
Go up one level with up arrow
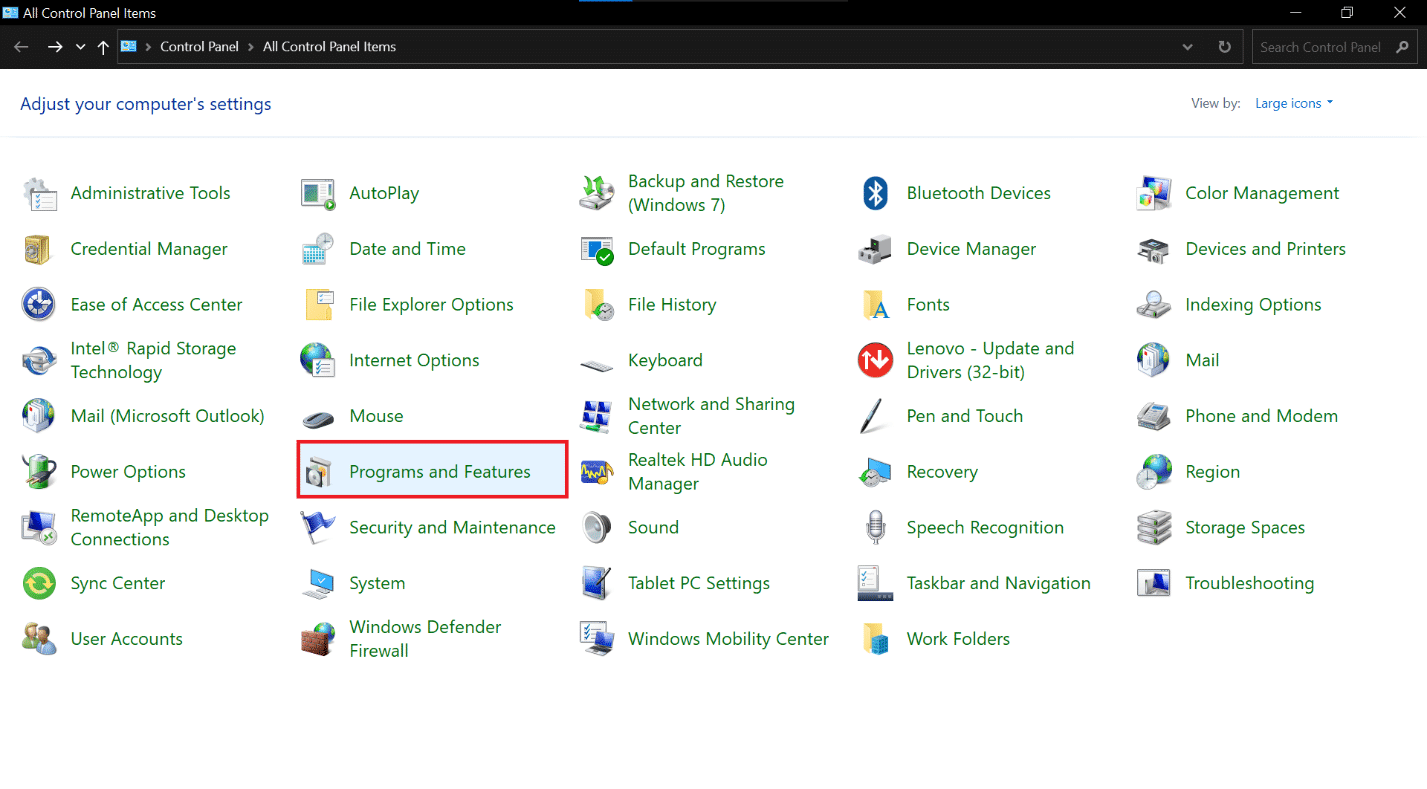[103, 47]
